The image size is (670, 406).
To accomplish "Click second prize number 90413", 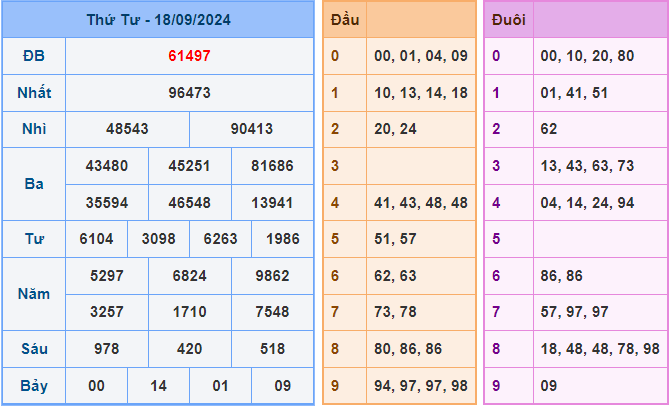I will (251, 130).
